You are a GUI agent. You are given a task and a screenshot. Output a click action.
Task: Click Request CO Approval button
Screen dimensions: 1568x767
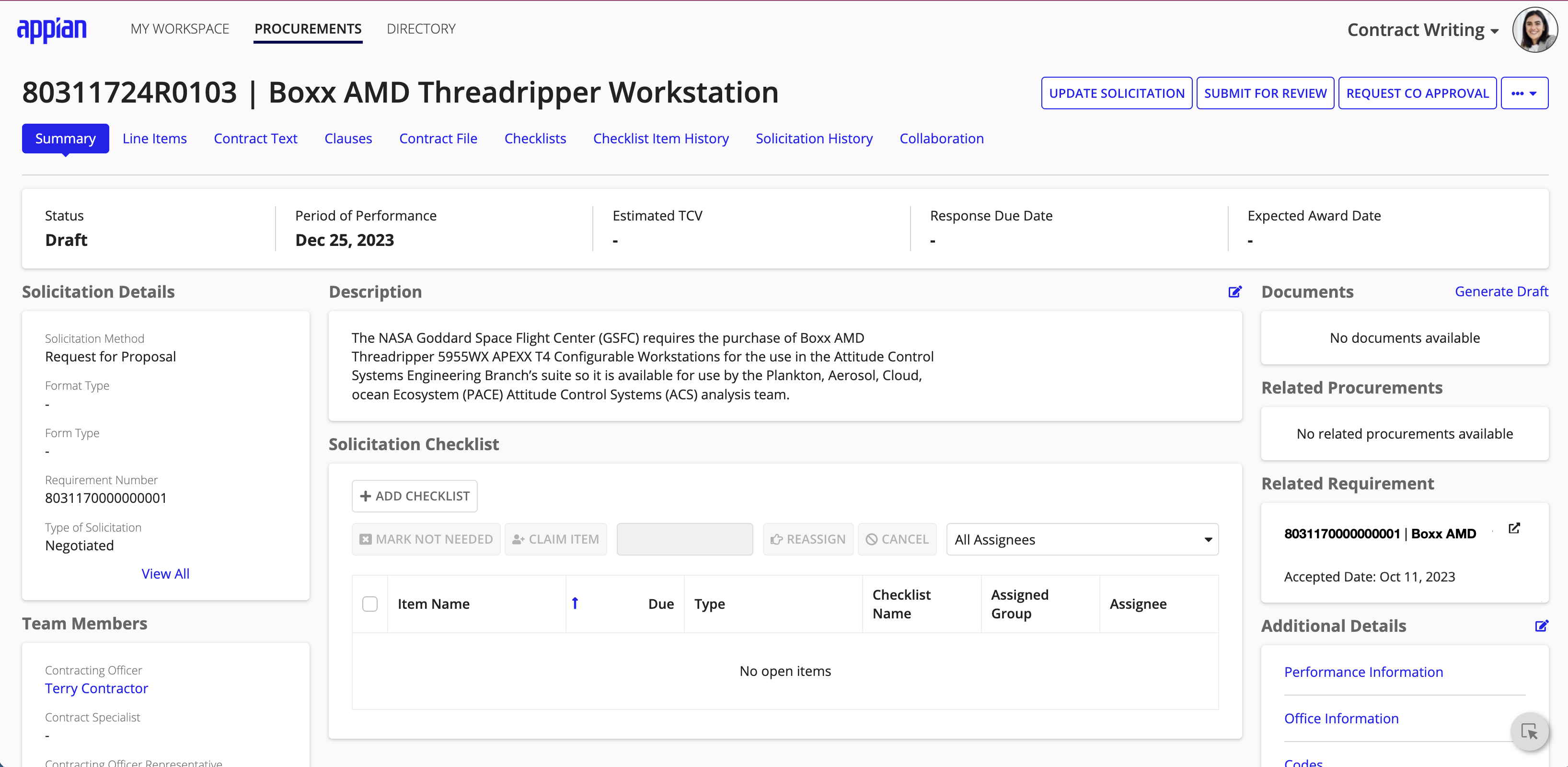pos(1418,93)
